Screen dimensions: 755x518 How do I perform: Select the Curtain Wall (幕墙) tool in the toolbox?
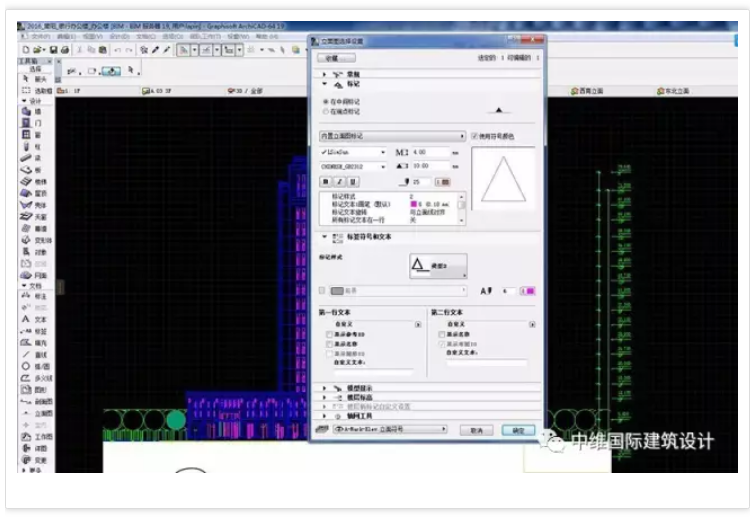pyautogui.click(x=34, y=229)
